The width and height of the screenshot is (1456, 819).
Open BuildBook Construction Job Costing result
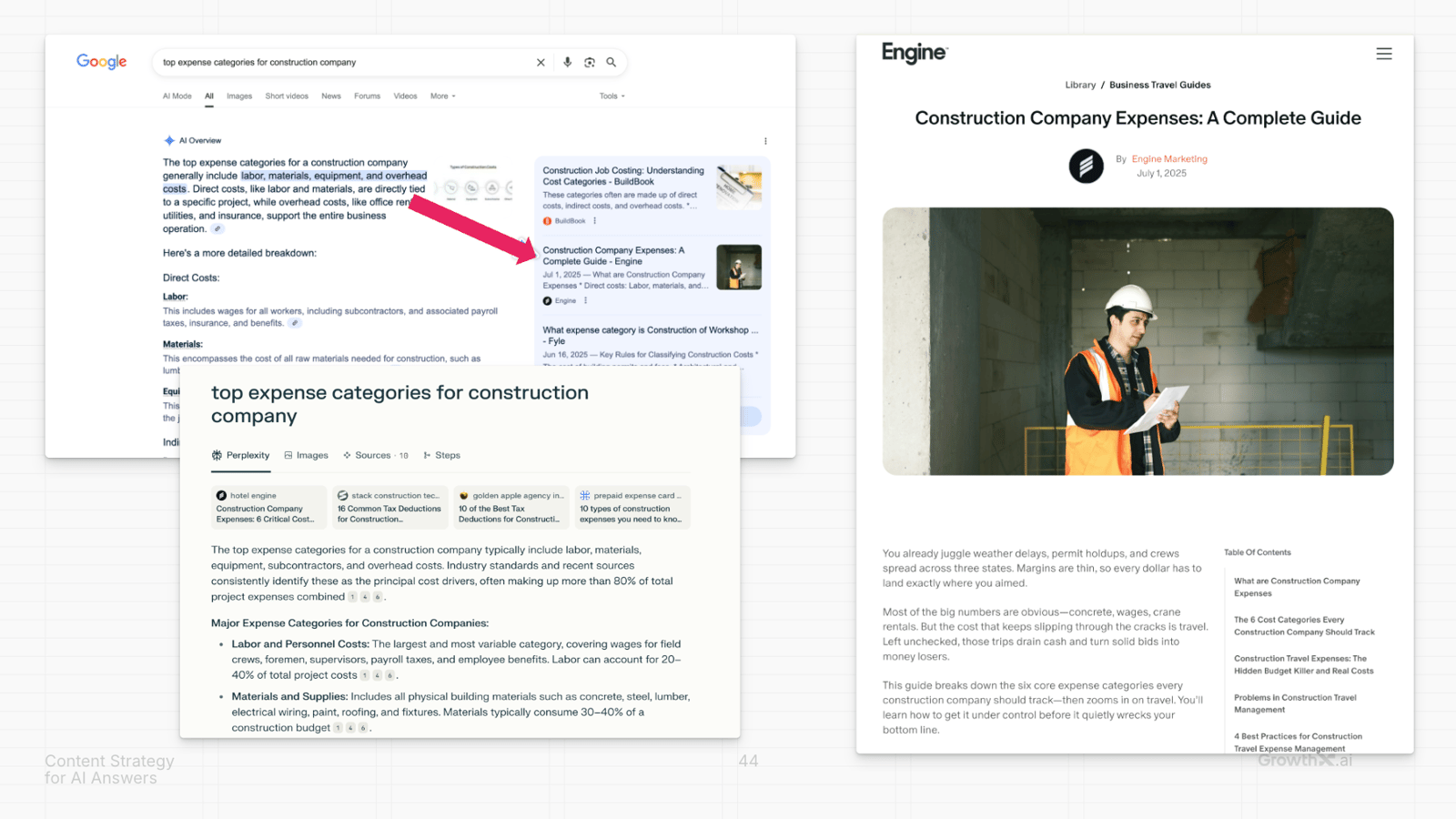point(623,177)
